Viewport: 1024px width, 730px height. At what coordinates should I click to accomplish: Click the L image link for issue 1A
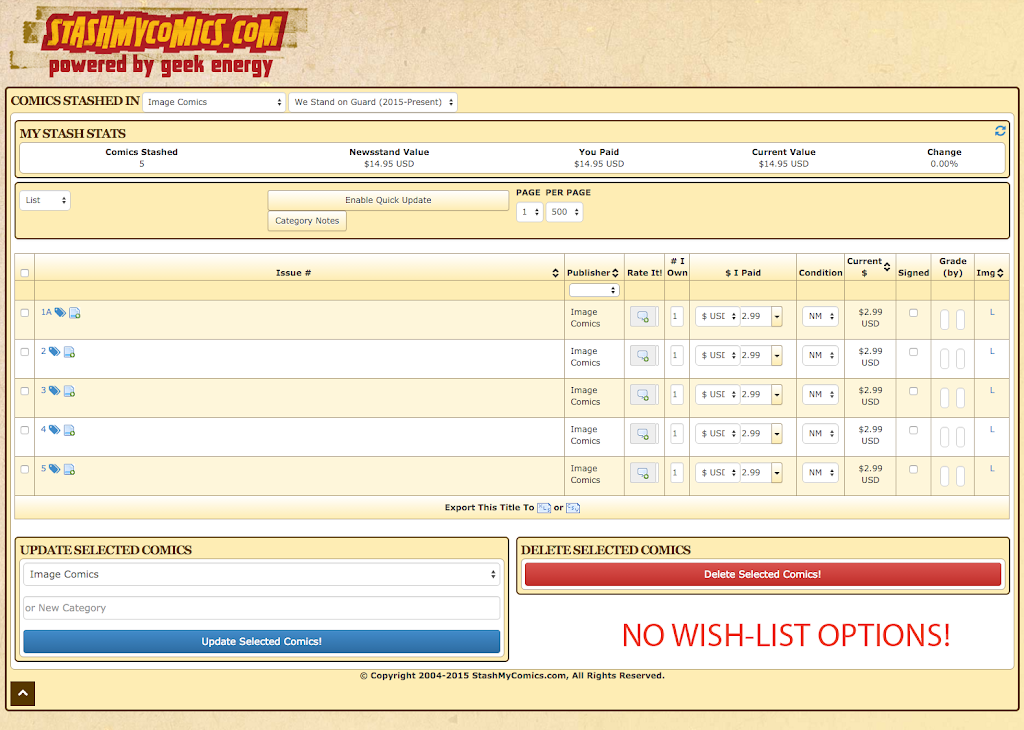(992, 312)
